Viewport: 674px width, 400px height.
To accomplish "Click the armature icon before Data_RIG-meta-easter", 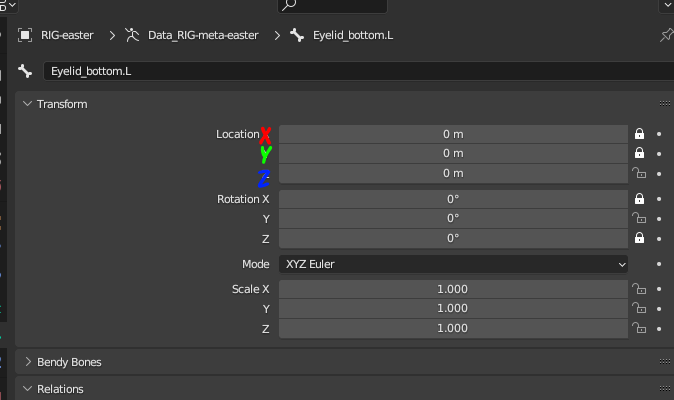I will pos(132,35).
